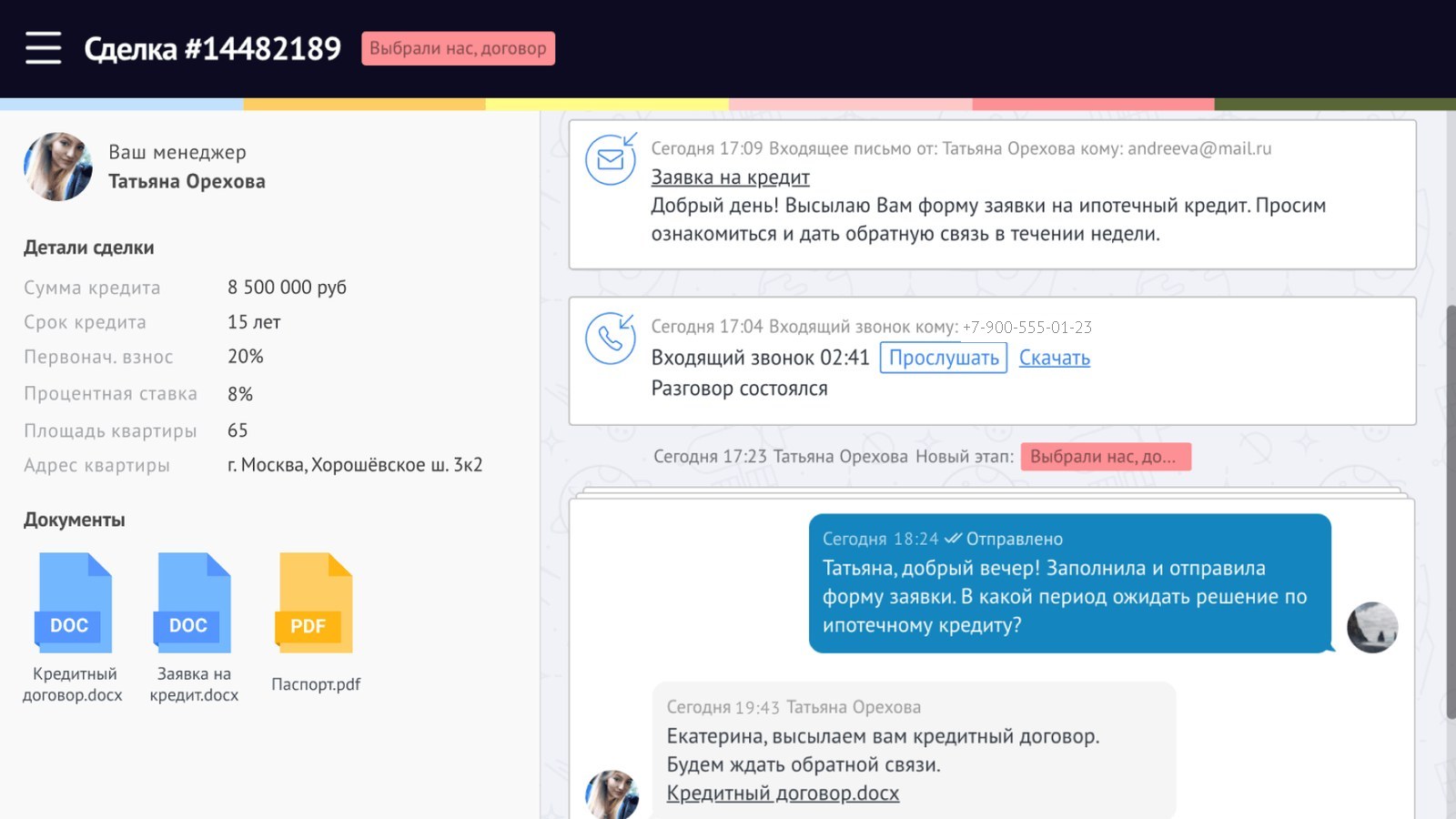
Task: Click the down payment value 20%
Action: [245, 357]
